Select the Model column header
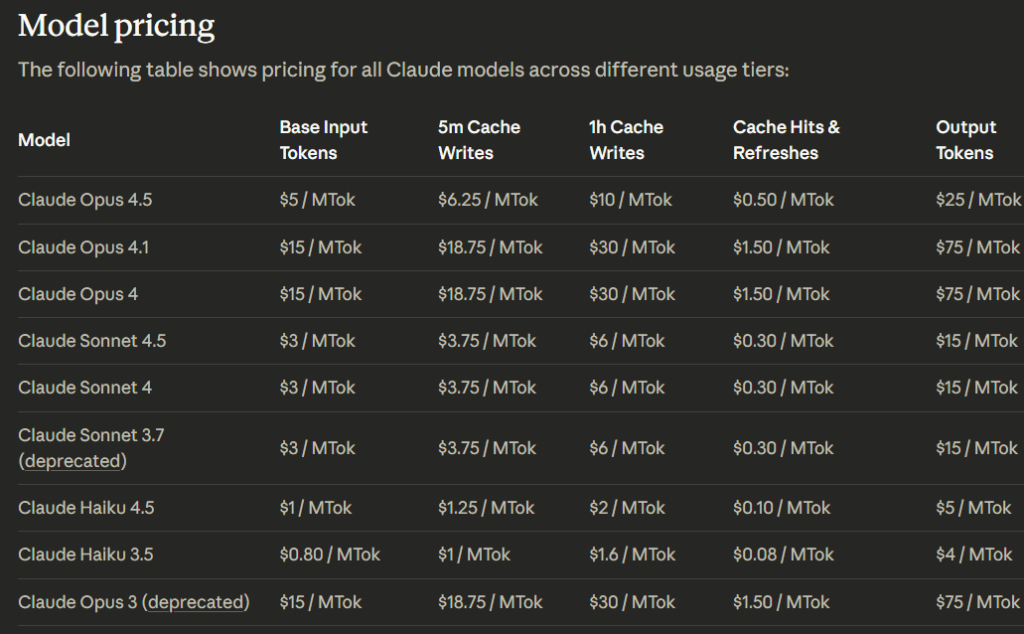 pyautogui.click(x=44, y=140)
